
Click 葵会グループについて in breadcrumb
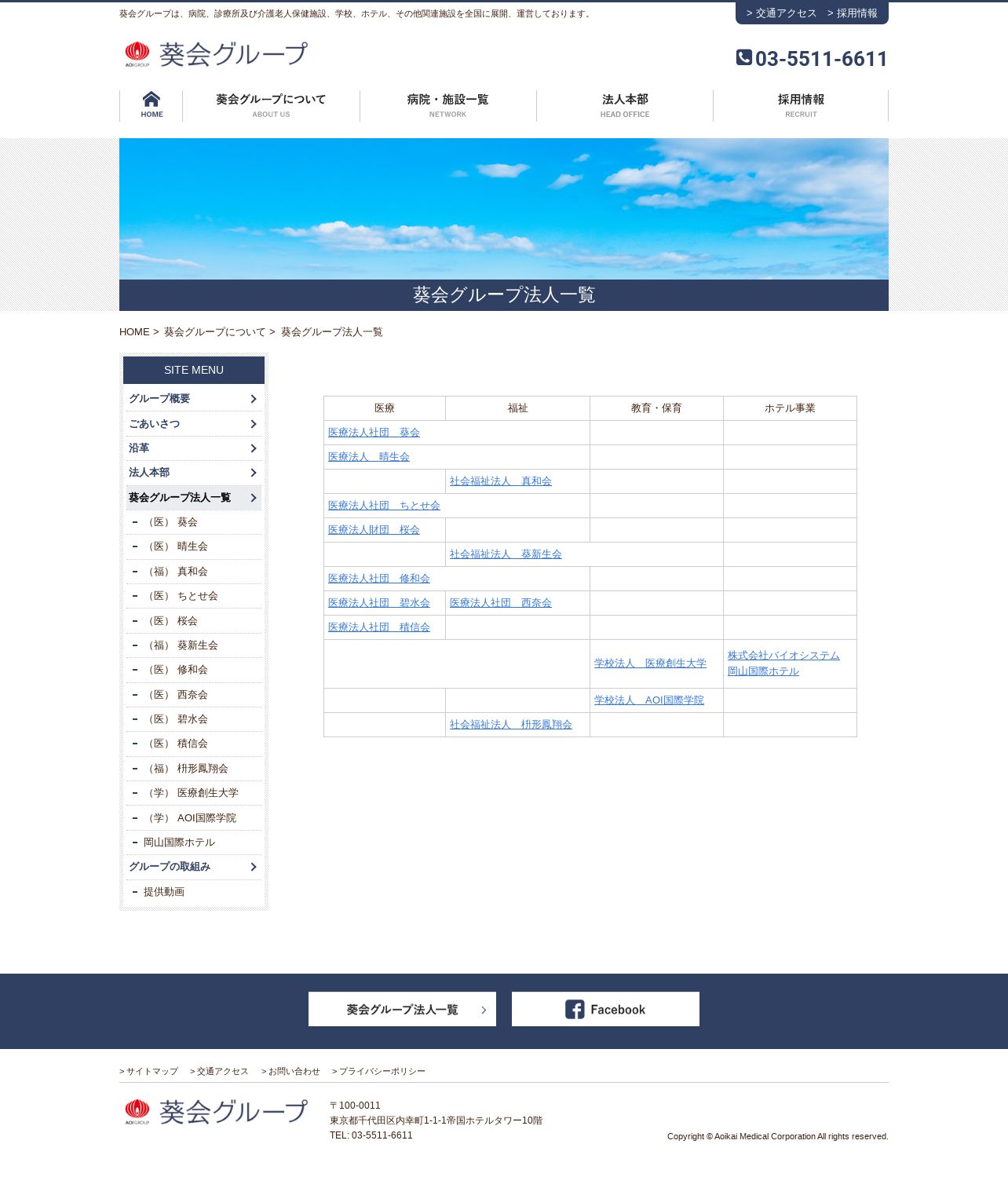tap(214, 332)
